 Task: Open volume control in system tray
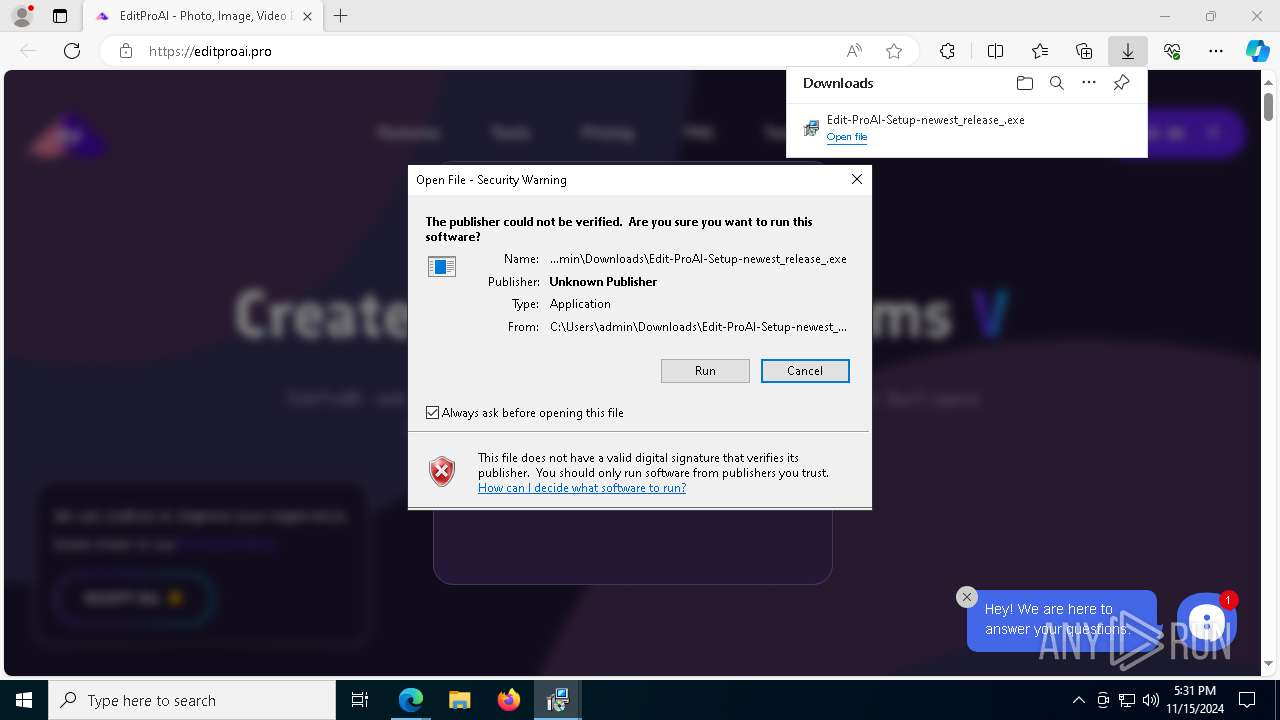pos(1150,700)
